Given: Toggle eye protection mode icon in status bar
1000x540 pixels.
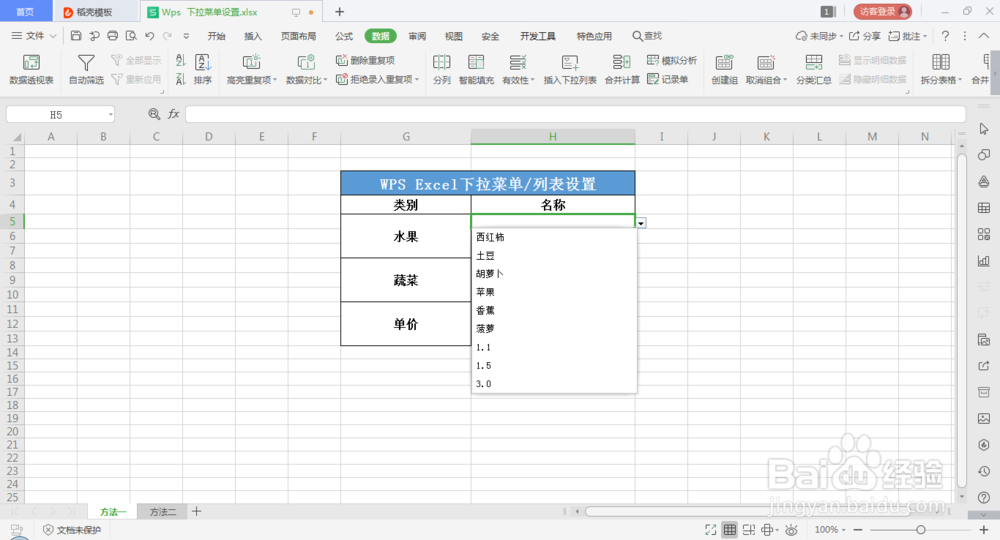Looking at the screenshot, I should 791,530.
